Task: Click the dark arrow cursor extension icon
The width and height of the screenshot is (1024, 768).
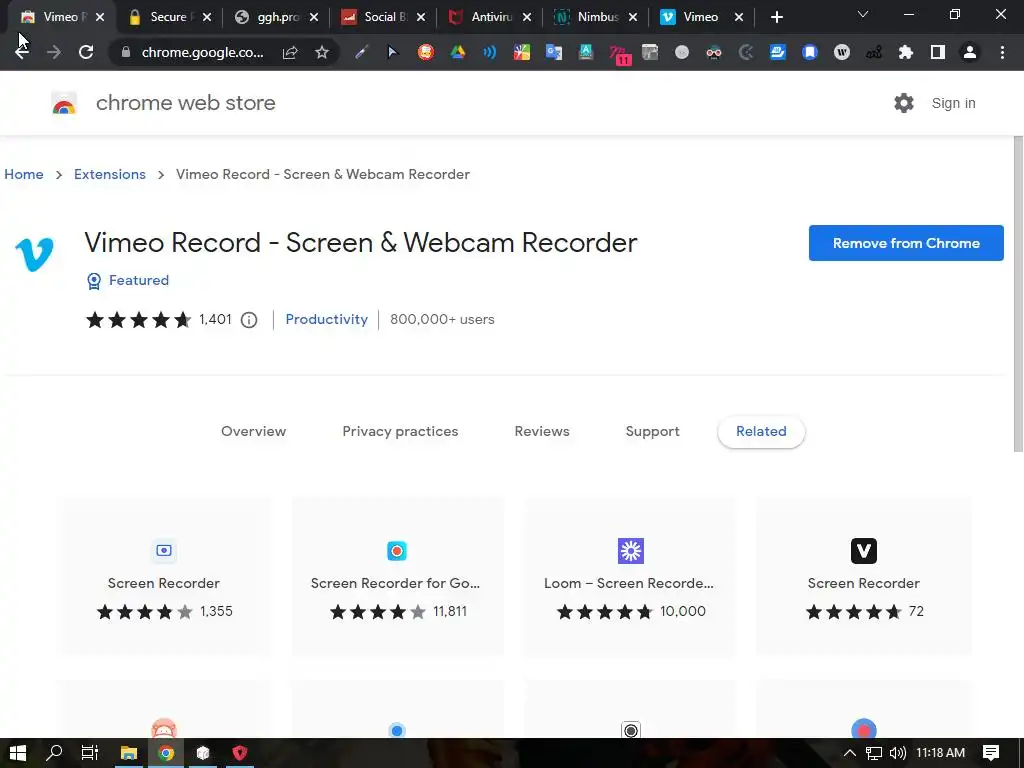Action: coord(392,52)
